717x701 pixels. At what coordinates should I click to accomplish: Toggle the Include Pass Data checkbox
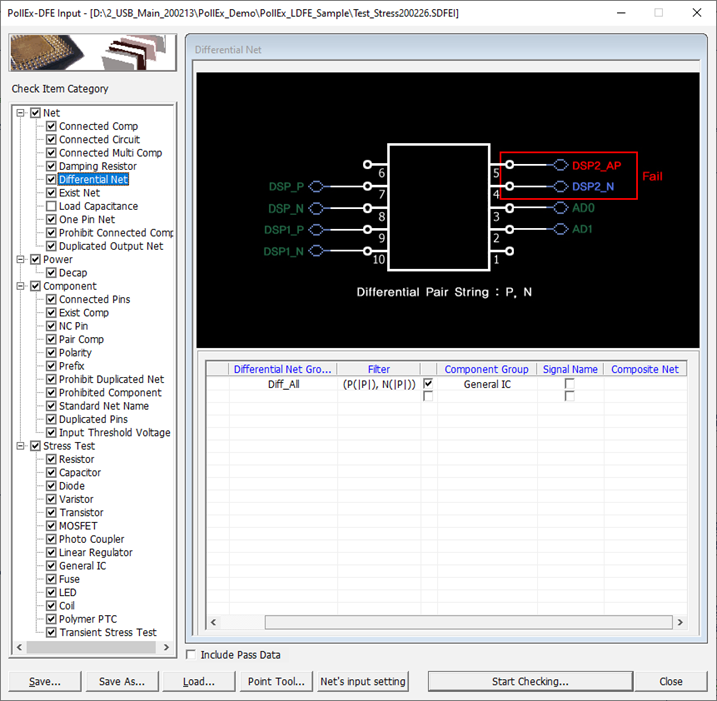(192, 655)
